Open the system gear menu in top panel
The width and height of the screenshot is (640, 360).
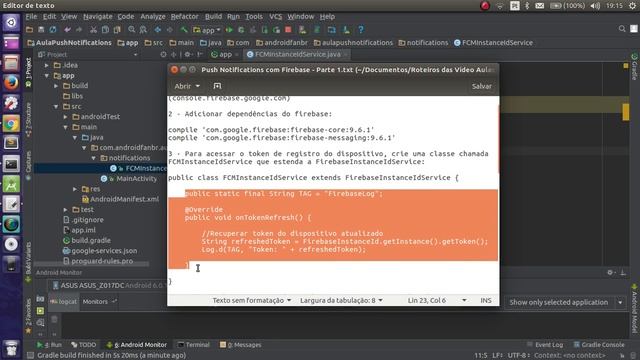[632, 6]
